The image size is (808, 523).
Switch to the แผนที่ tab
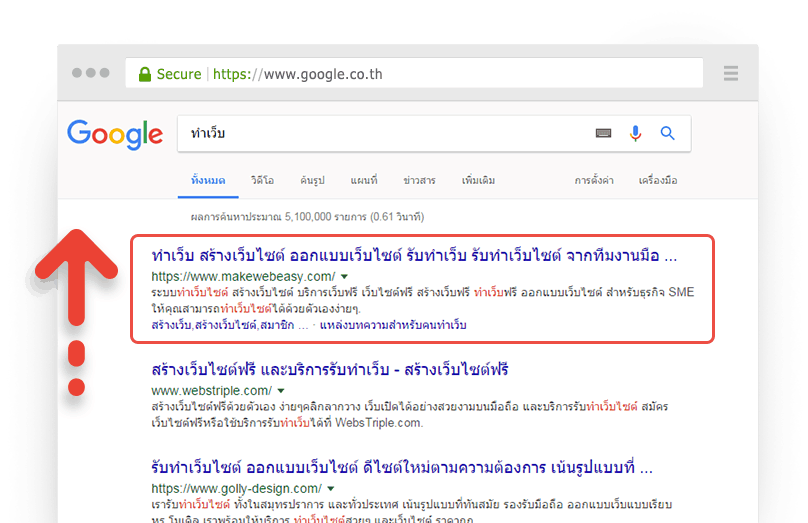pos(364,181)
